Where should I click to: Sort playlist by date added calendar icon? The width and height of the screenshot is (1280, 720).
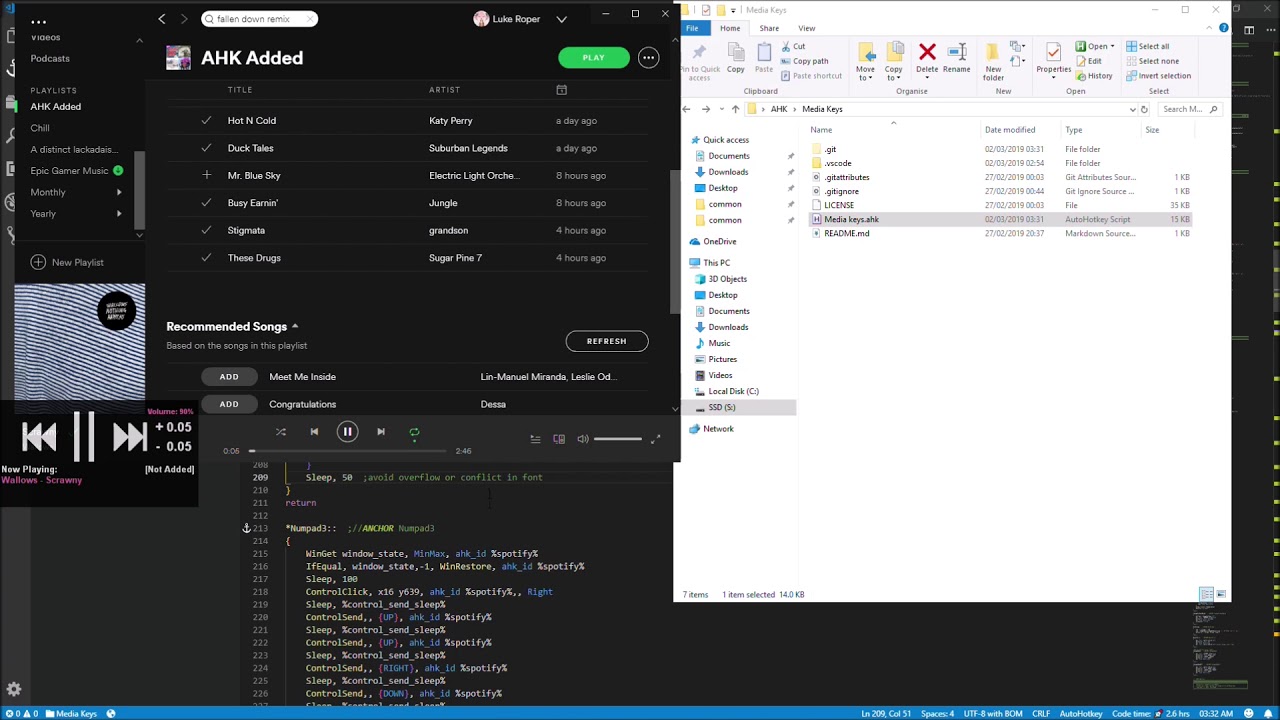coord(562,90)
